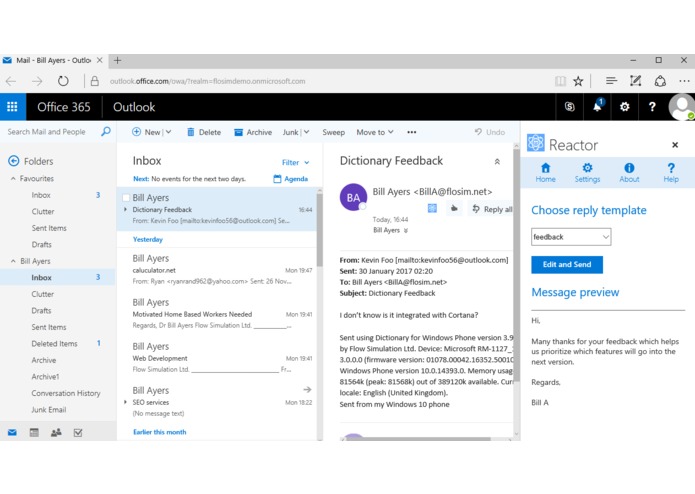
Task: Open the notifications bell
Action: 597,106
